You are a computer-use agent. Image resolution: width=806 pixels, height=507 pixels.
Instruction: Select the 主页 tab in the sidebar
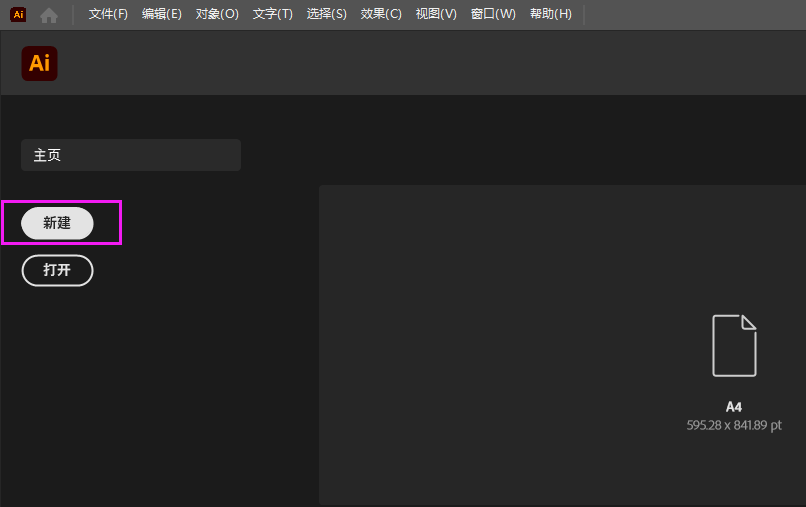pos(131,155)
